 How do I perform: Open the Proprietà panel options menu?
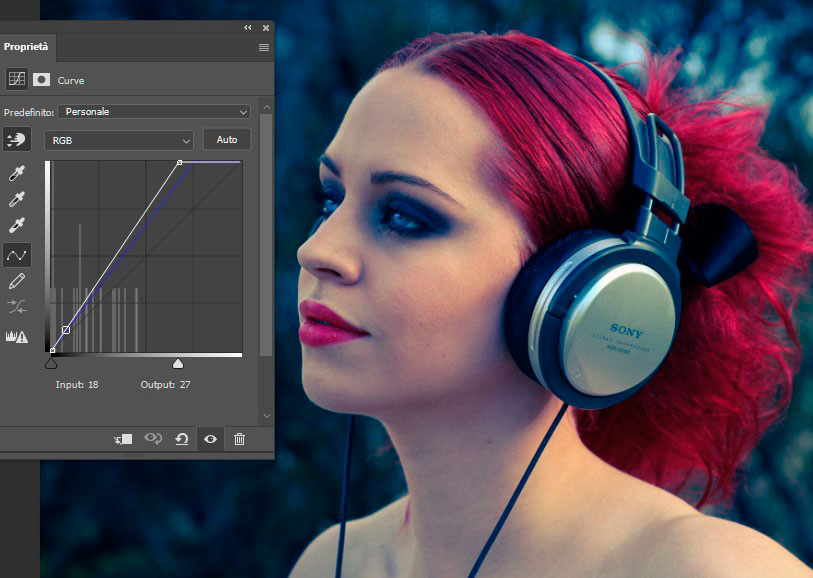(264, 48)
